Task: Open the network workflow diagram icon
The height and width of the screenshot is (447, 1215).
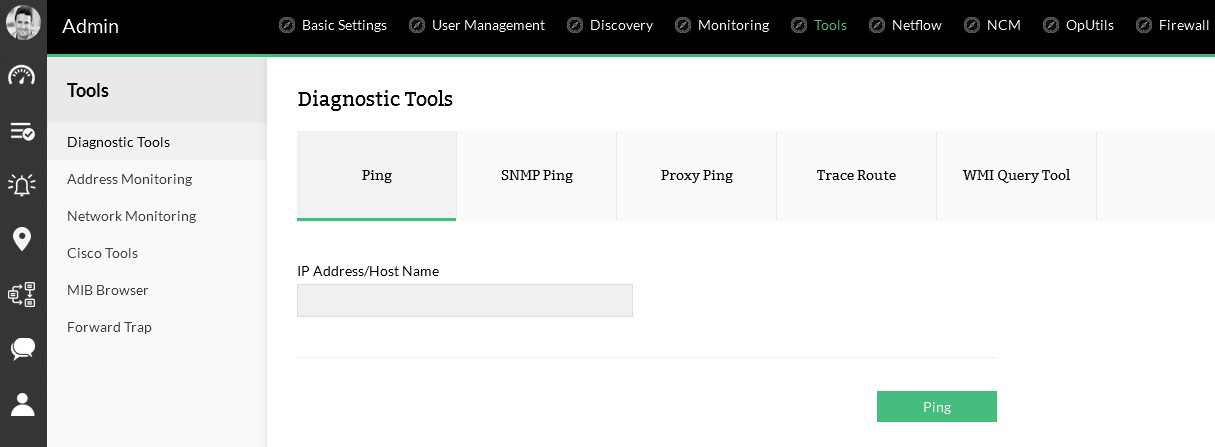Action: pyautogui.click(x=22, y=294)
